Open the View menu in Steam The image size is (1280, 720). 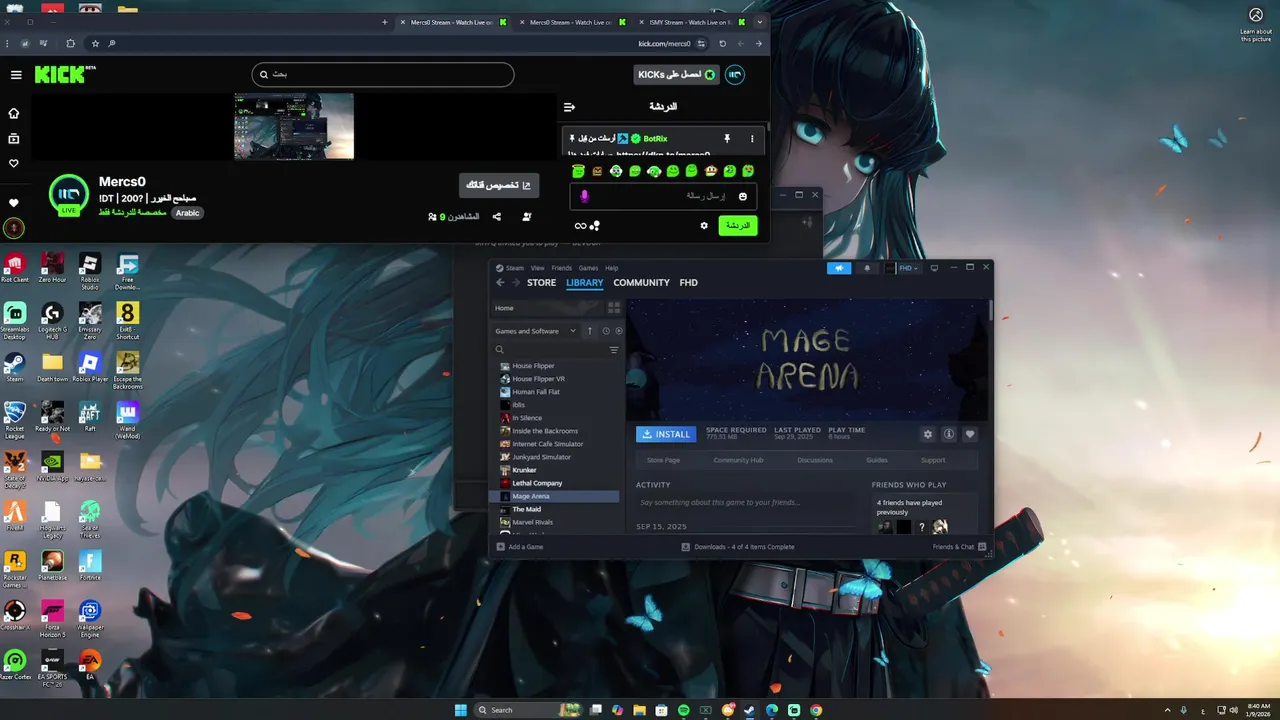coord(537,268)
